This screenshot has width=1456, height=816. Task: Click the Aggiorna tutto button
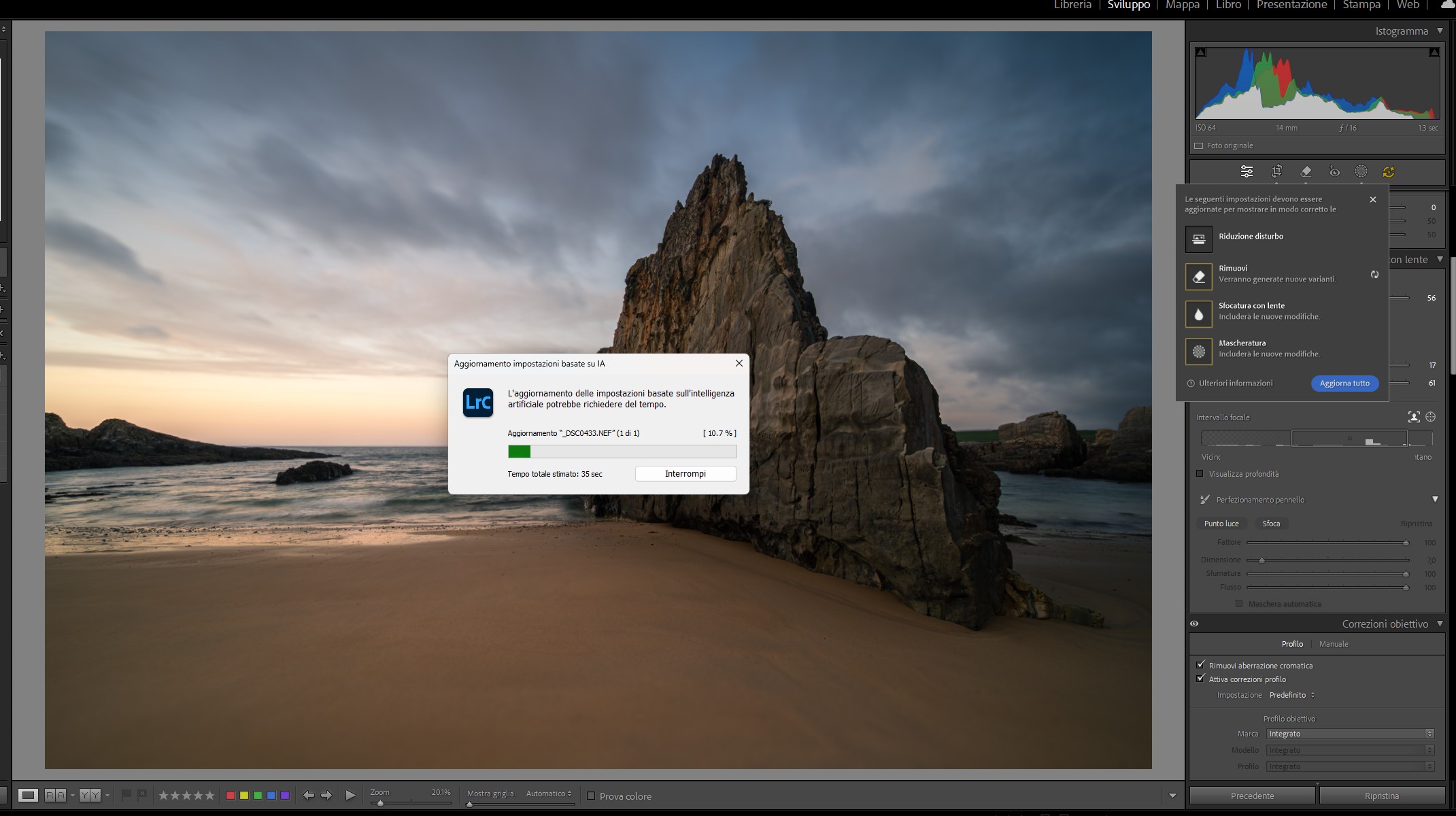1344,384
